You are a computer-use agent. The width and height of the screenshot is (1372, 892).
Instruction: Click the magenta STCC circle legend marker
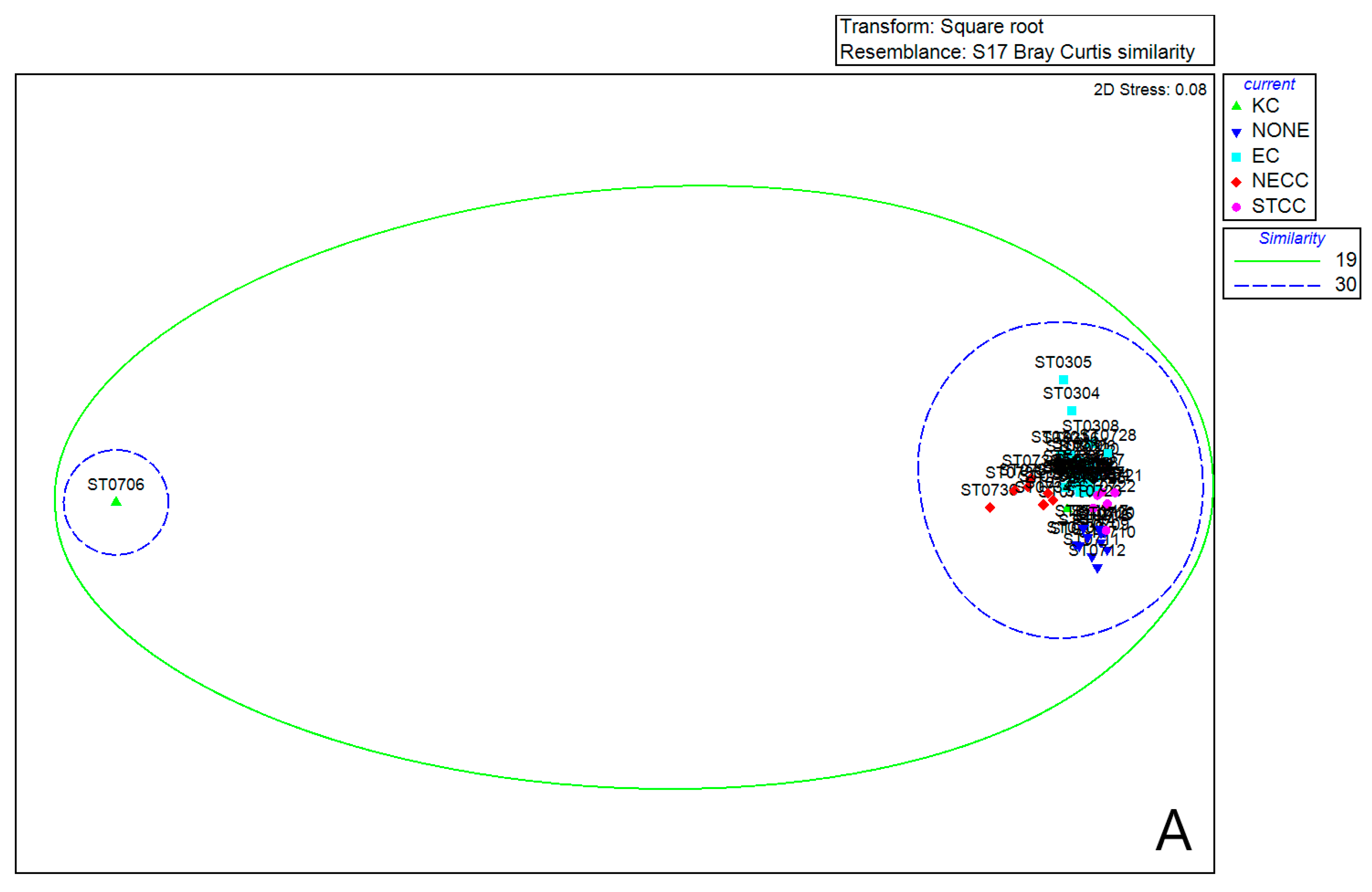(1236, 207)
